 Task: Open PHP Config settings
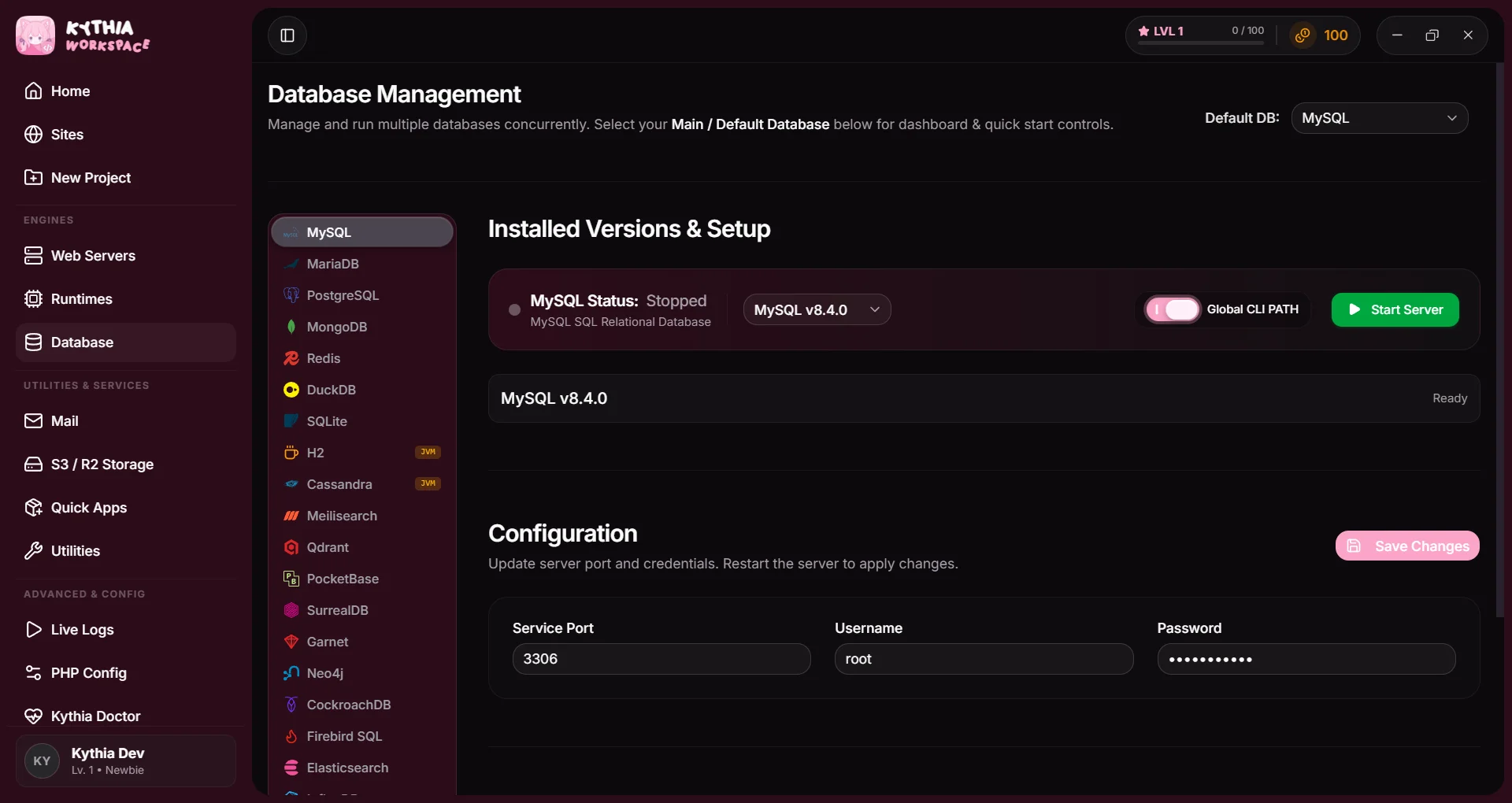tap(126, 673)
